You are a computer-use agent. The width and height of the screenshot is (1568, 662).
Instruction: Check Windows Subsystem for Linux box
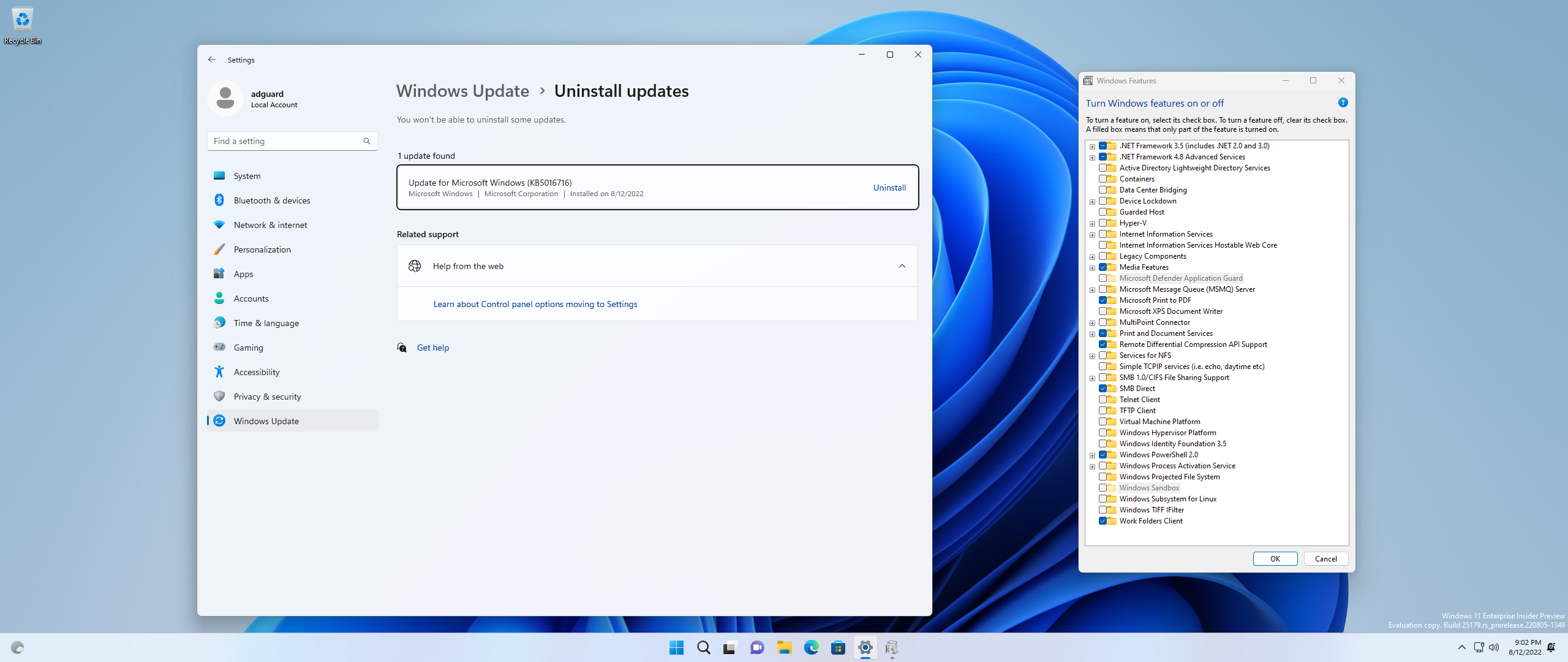coord(1102,499)
